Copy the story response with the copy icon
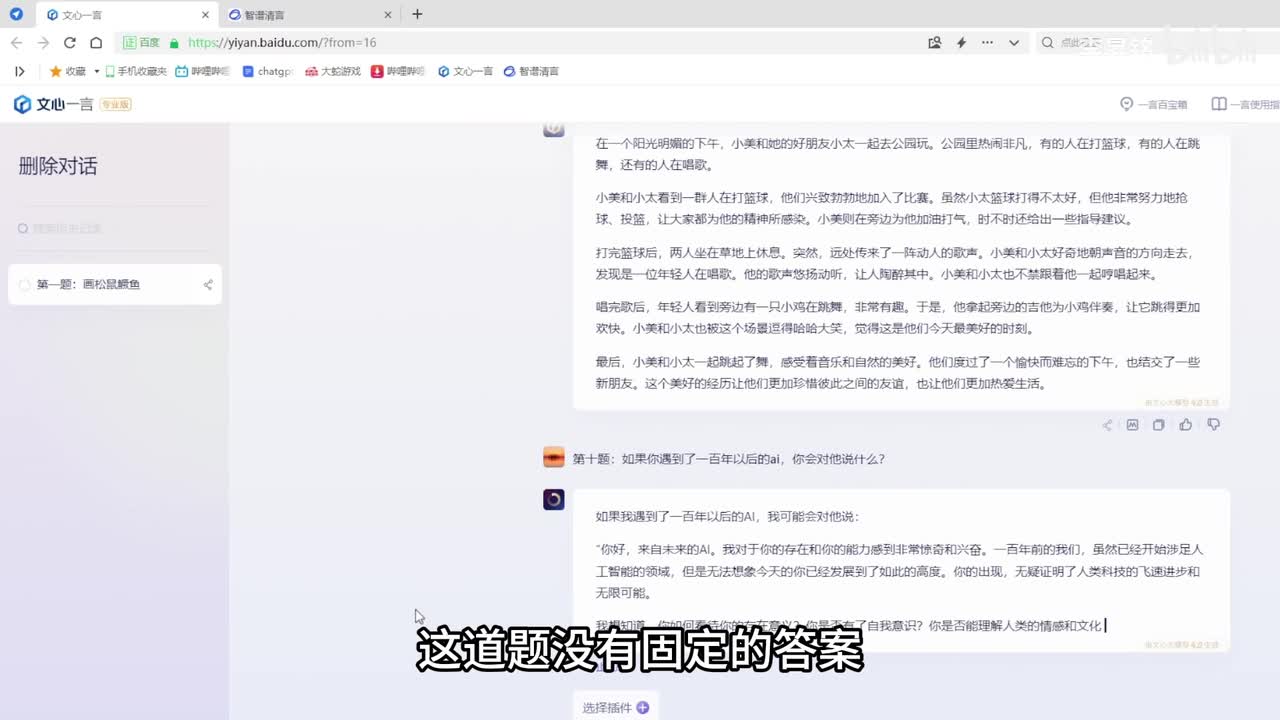 click(x=1158, y=425)
